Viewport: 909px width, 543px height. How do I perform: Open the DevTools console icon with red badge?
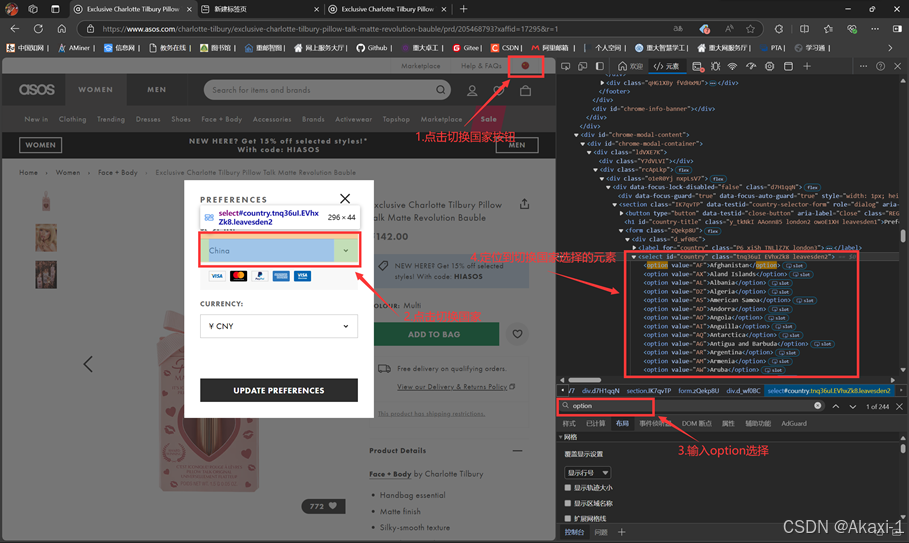tap(697, 67)
